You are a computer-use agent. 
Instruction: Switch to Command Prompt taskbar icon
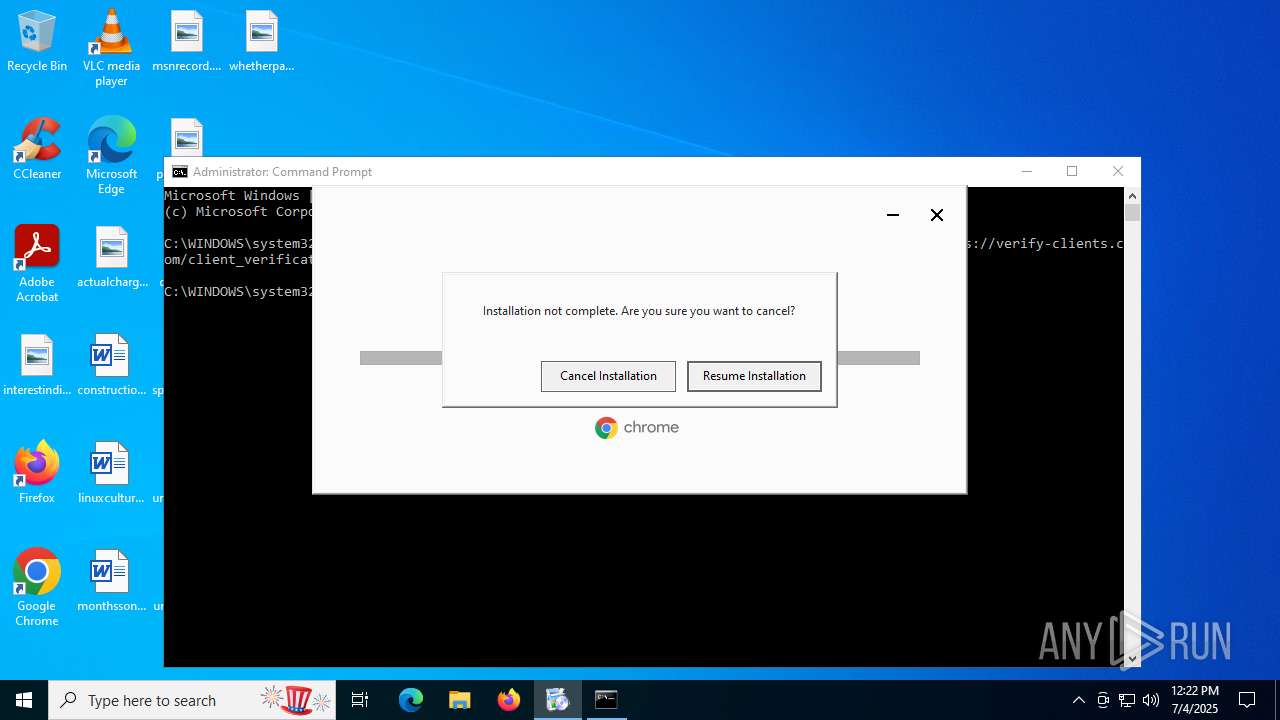tap(606, 700)
